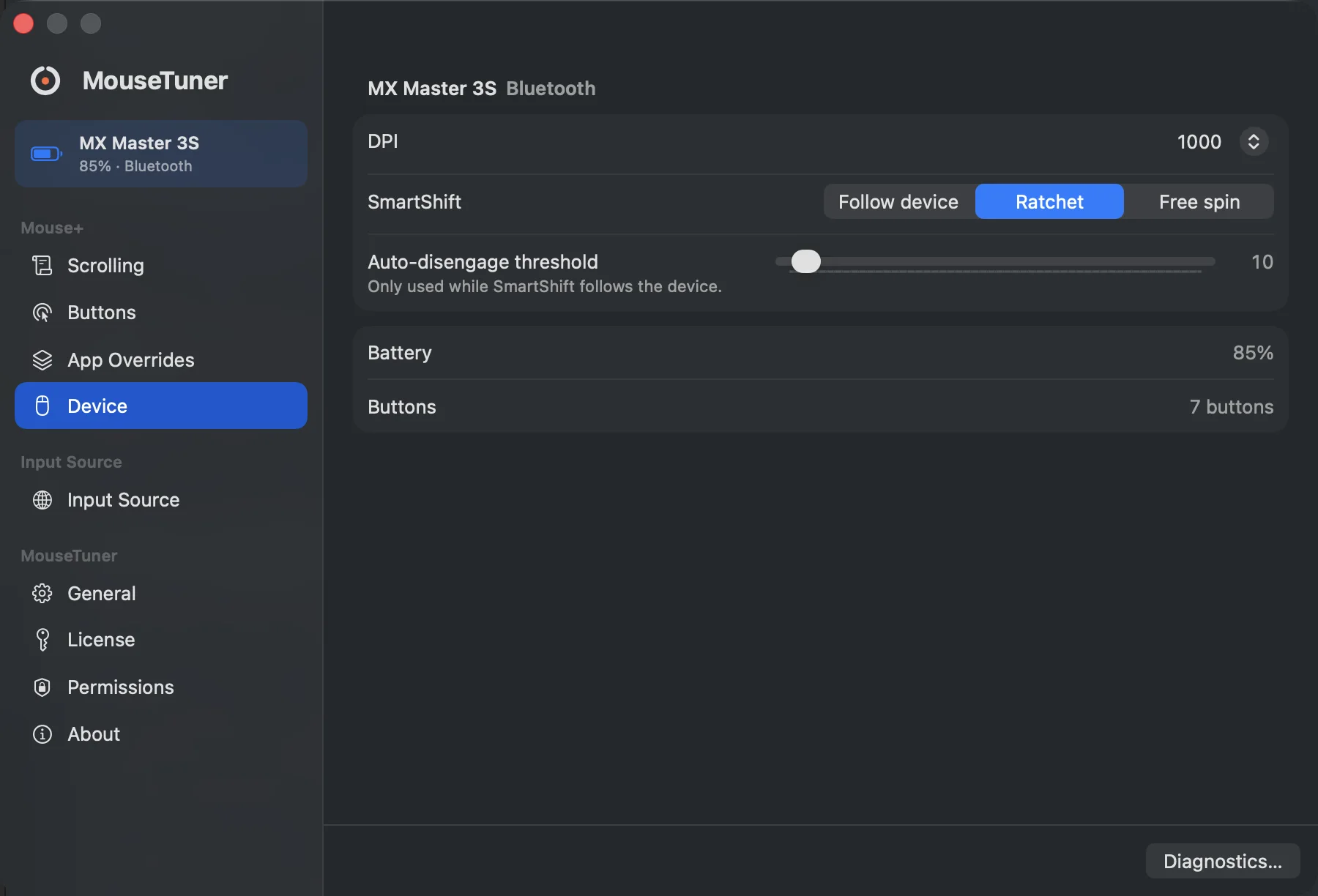Click the SmartShift row label
The width and height of the screenshot is (1318, 896).
pyautogui.click(x=414, y=201)
